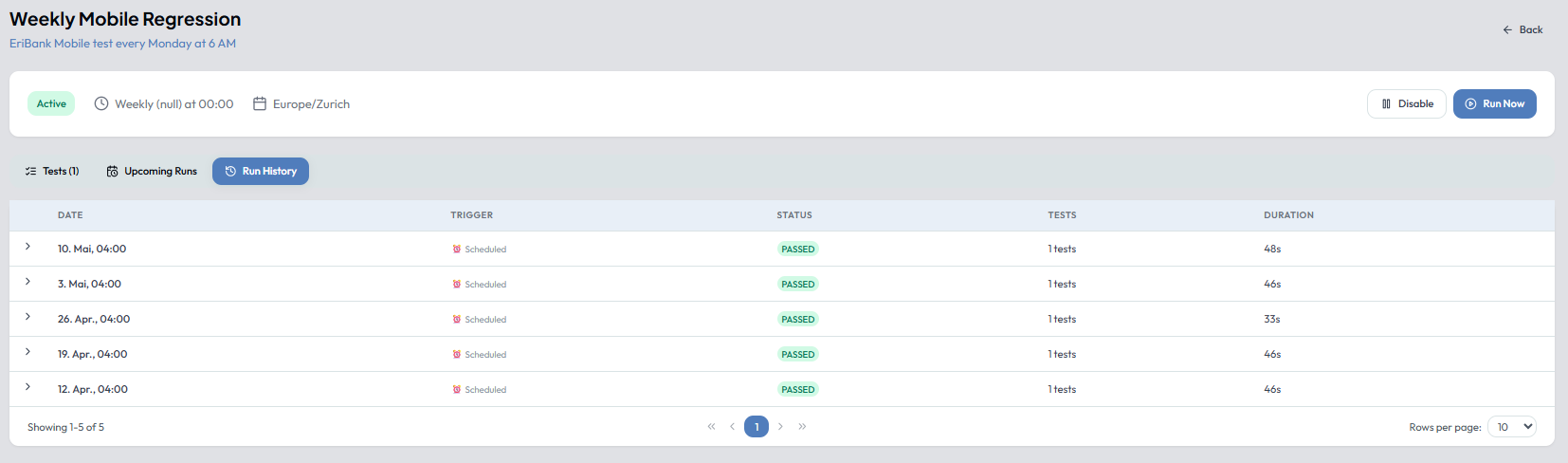Go to next page using right chevron
This screenshot has width=1568, height=463.
pos(780,427)
